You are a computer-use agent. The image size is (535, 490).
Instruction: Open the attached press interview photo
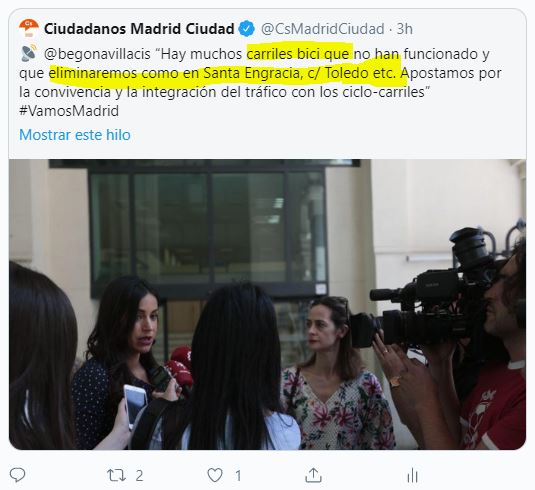268,304
